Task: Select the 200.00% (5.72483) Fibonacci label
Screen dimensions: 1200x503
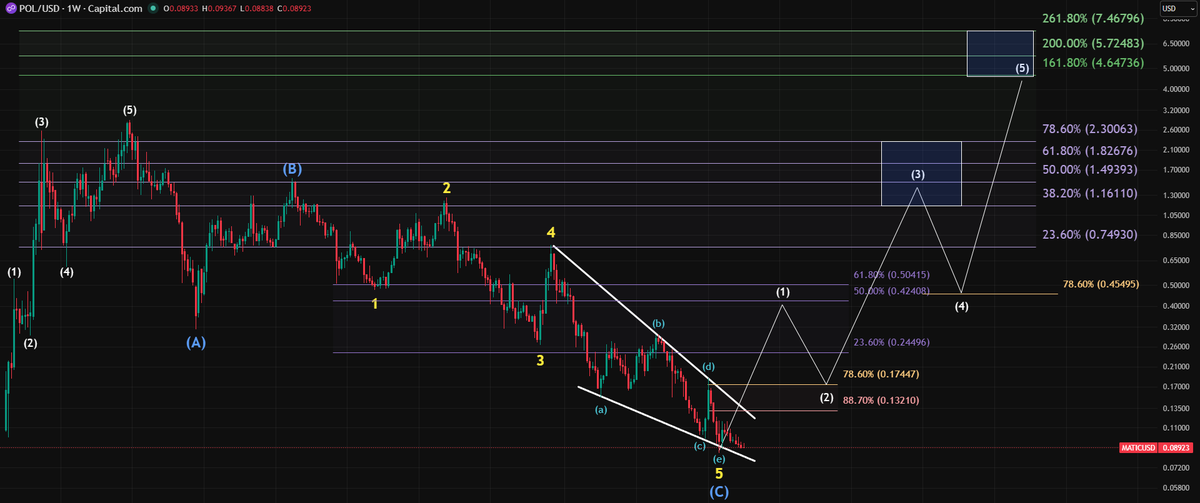Action: (1095, 44)
